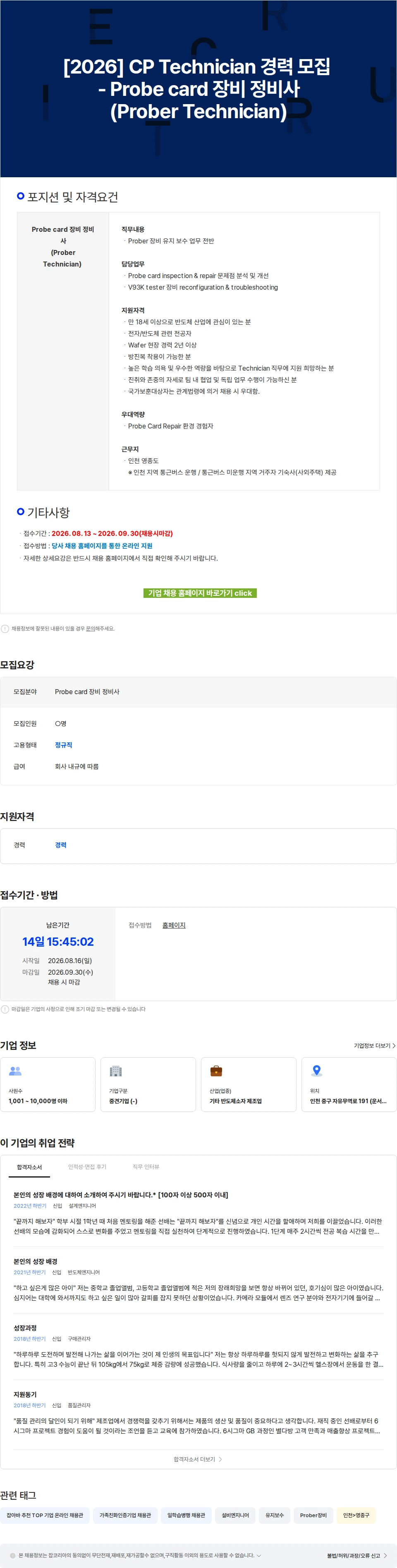
Task: Click the location pin icon in 위치 card
Action: [x=317, y=1071]
